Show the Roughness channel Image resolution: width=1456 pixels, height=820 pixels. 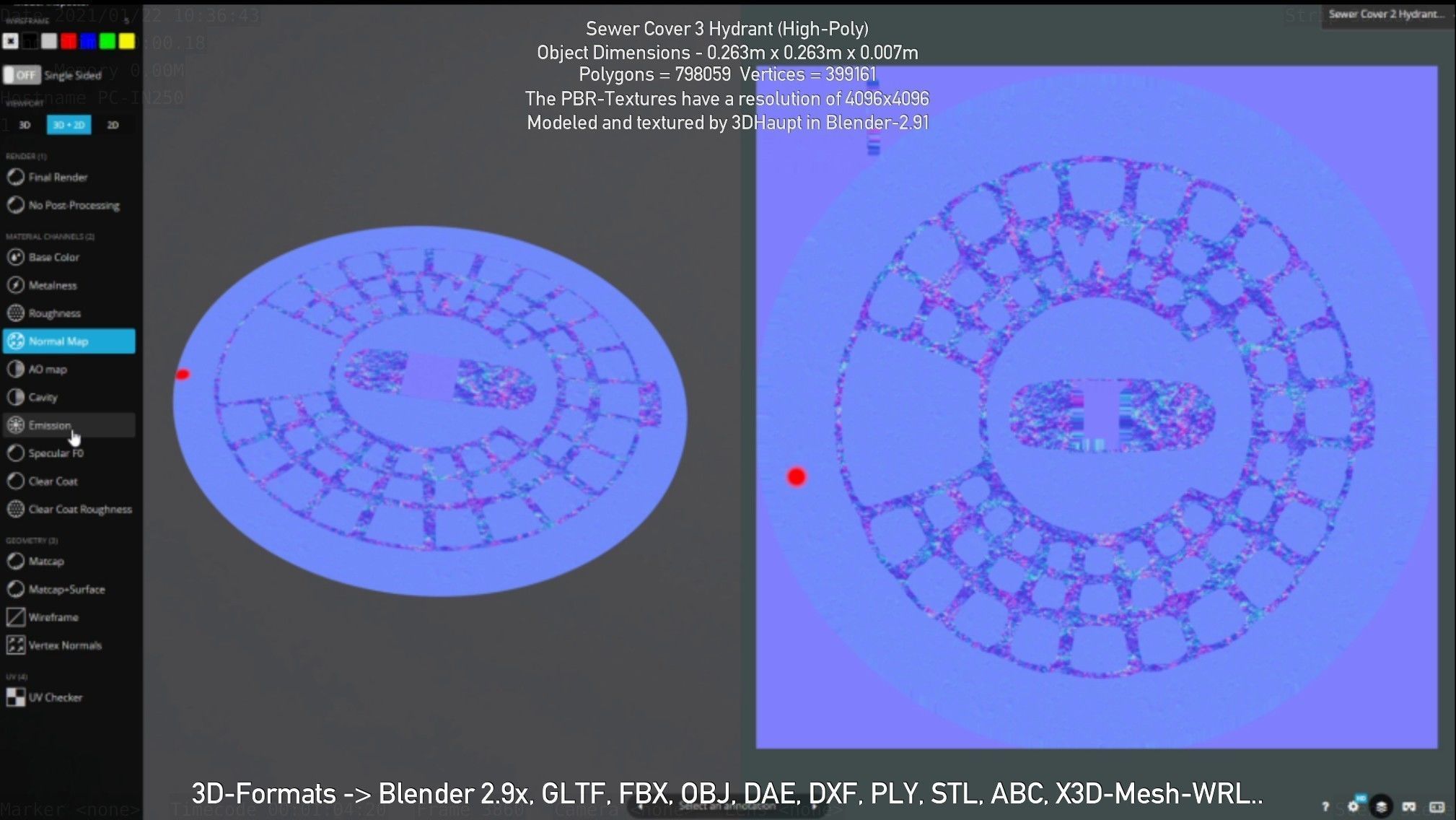(44, 313)
